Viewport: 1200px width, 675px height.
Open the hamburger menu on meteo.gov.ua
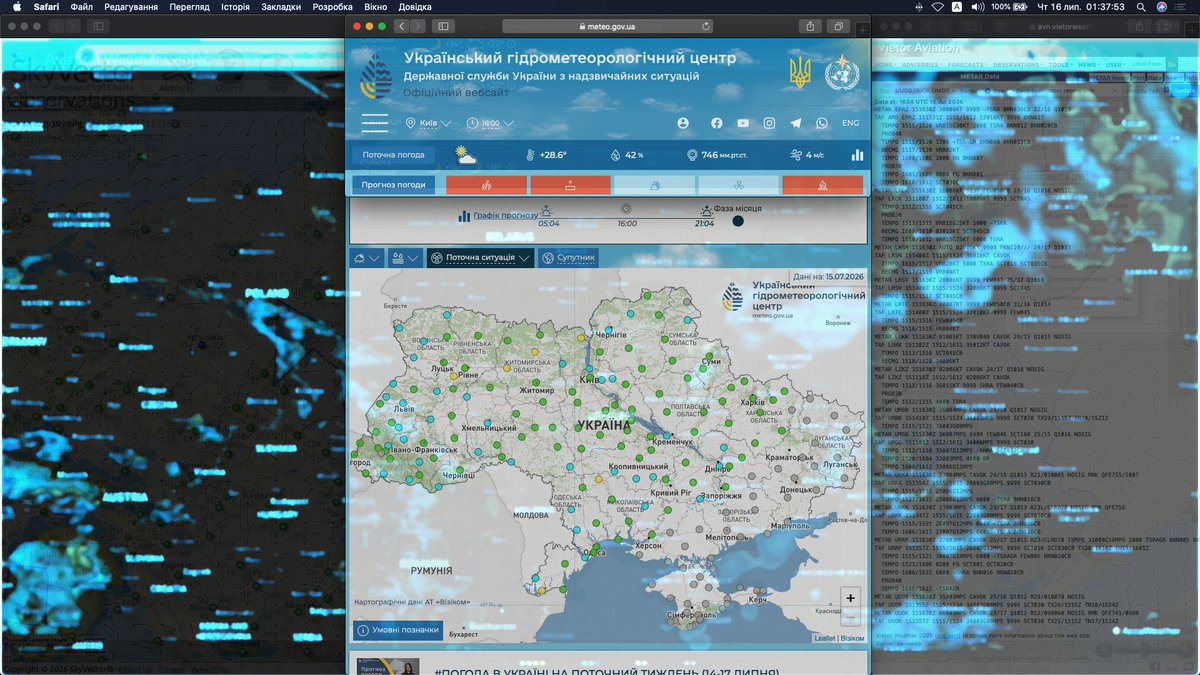tap(375, 123)
